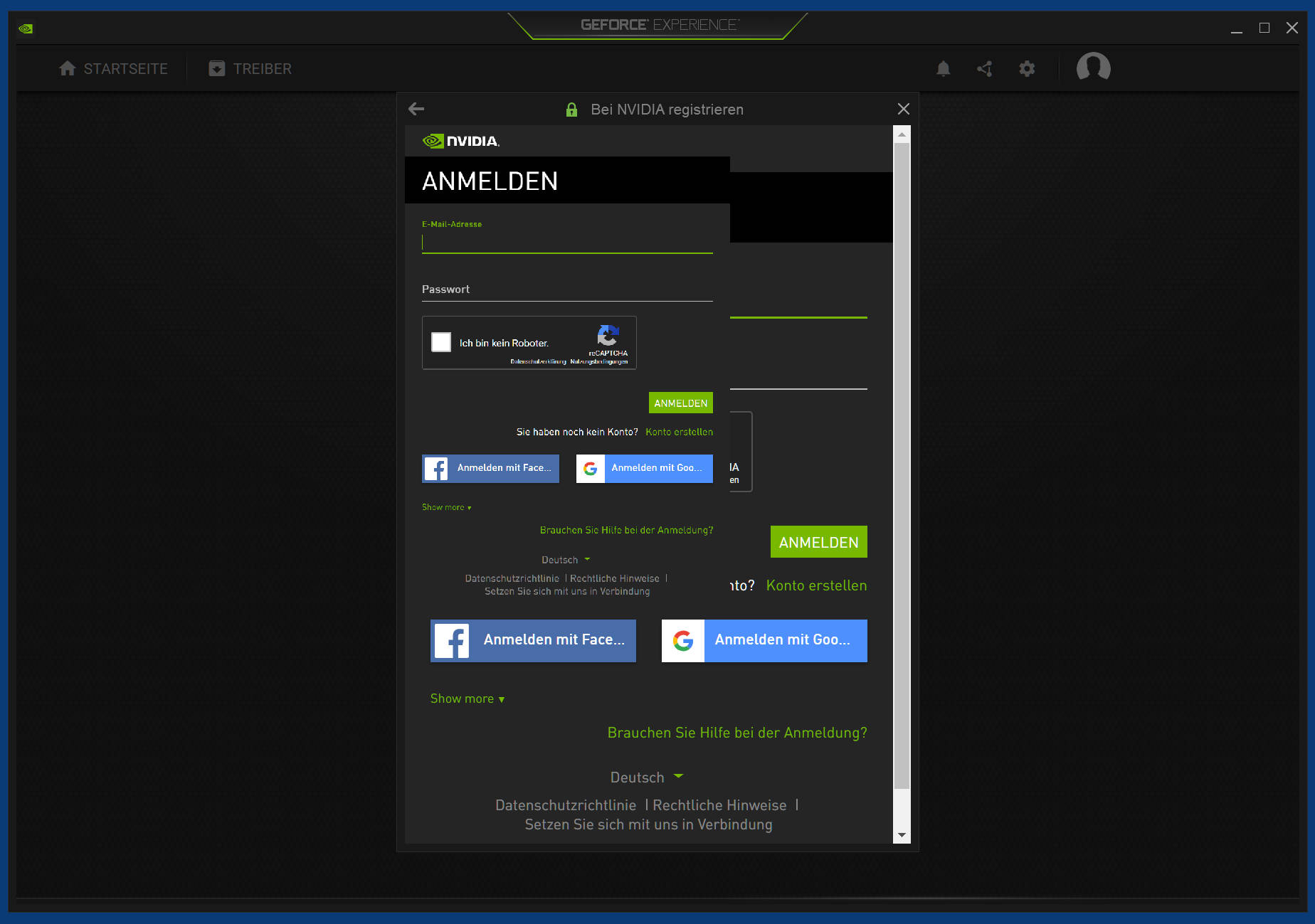This screenshot has width=1315, height=924.
Task: Click the NVIDIA logo above ANMELDEN heading
Action: 461,141
